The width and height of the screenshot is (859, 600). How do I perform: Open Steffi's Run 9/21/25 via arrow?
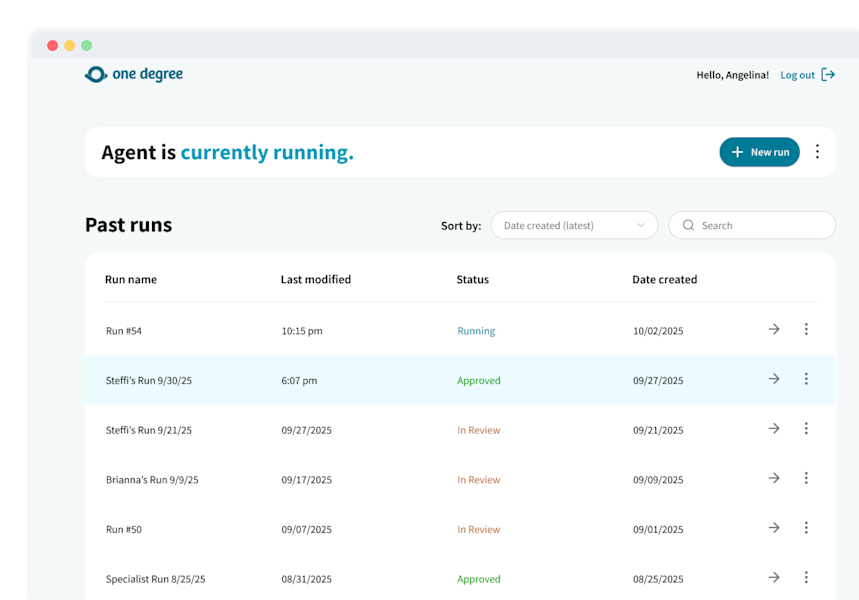[774, 428]
